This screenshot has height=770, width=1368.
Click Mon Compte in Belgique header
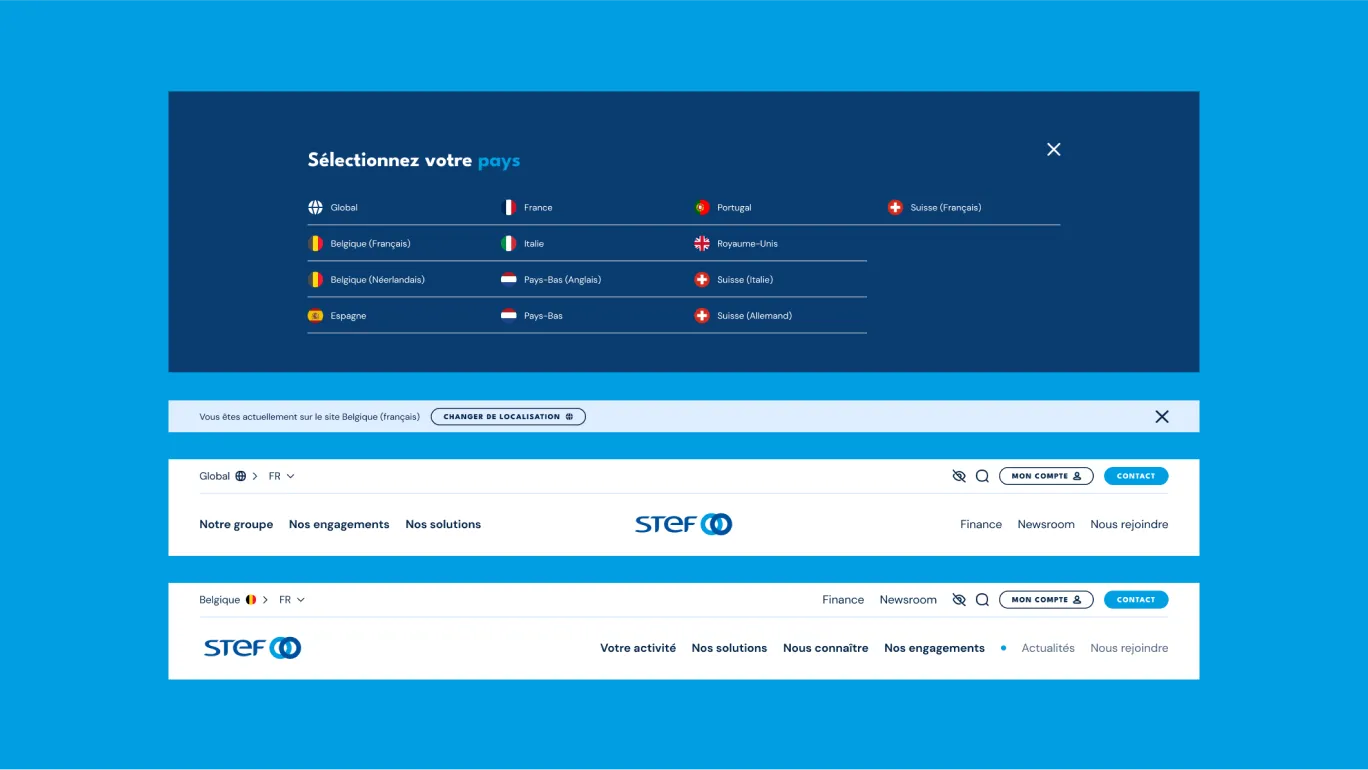pyautogui.click(x=1046, y=600)
